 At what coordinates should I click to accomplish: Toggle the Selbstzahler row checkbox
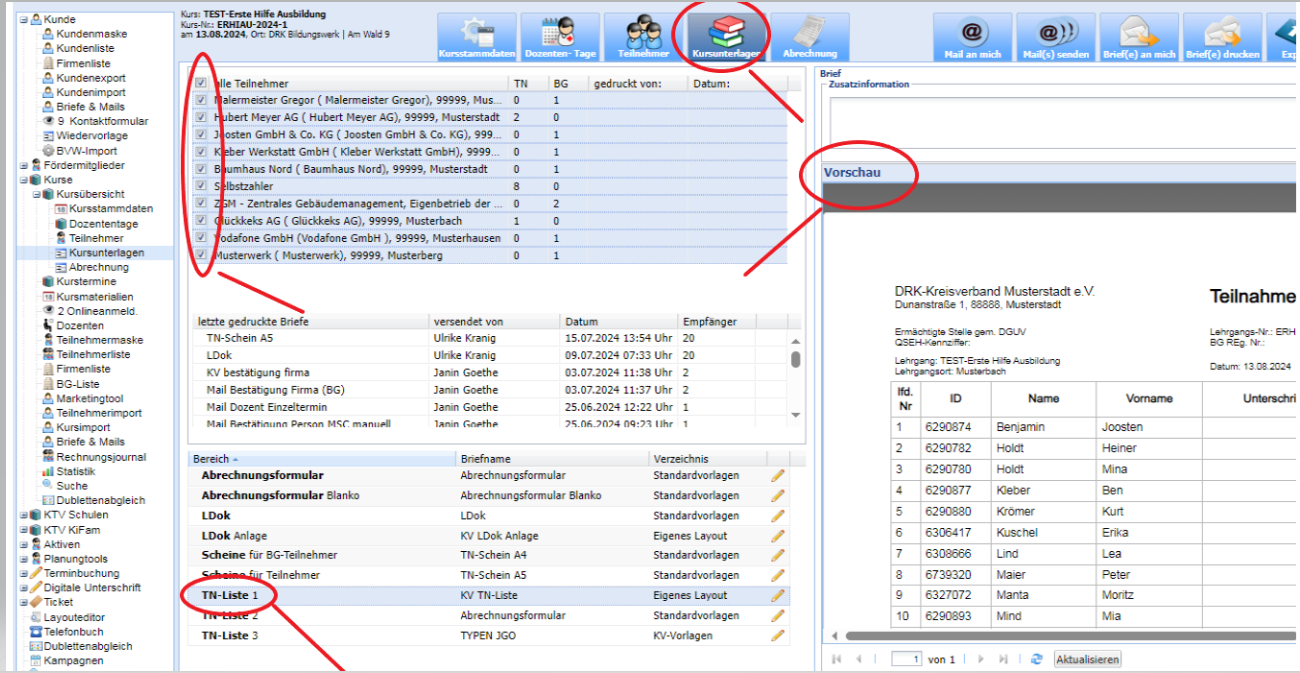point(201,186)
